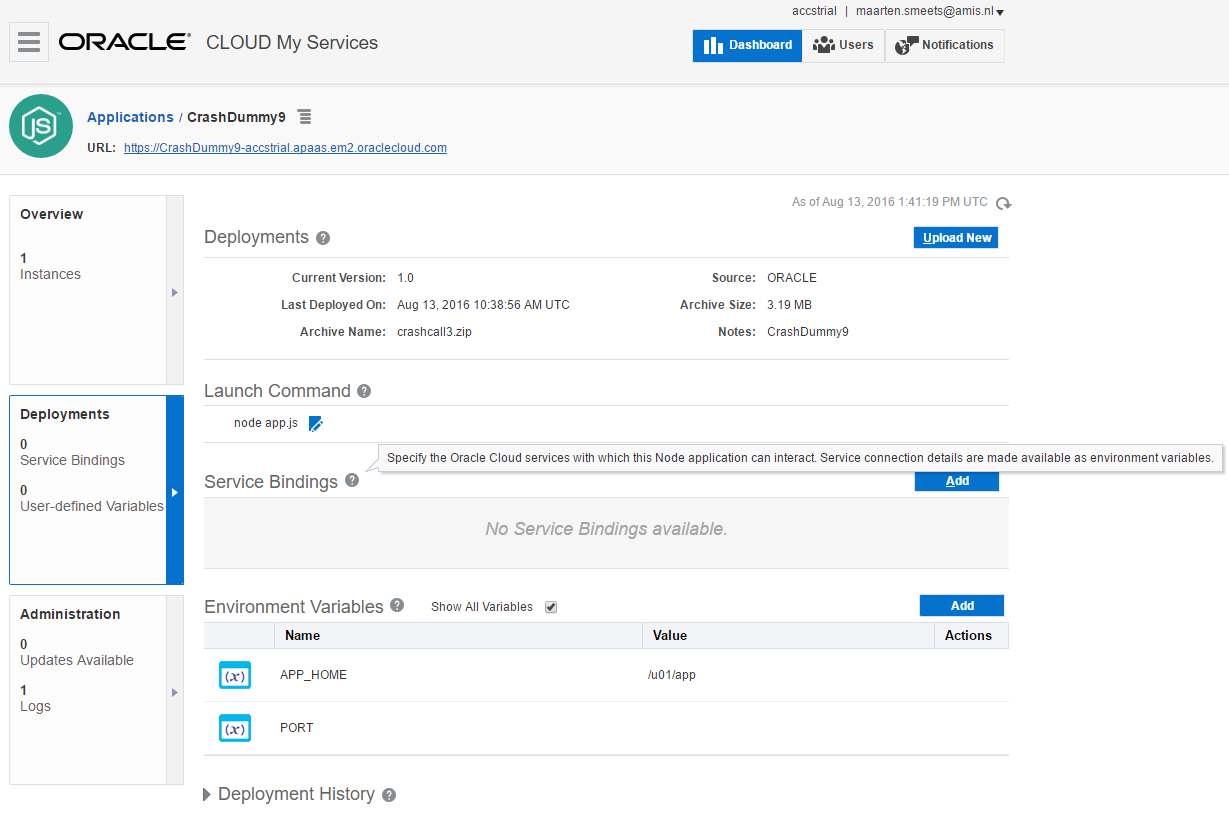Click the list icon next to CrashDummy9
Image resolution: width=1229 pixels, height=816 pixels.
(x=304, y=116)
